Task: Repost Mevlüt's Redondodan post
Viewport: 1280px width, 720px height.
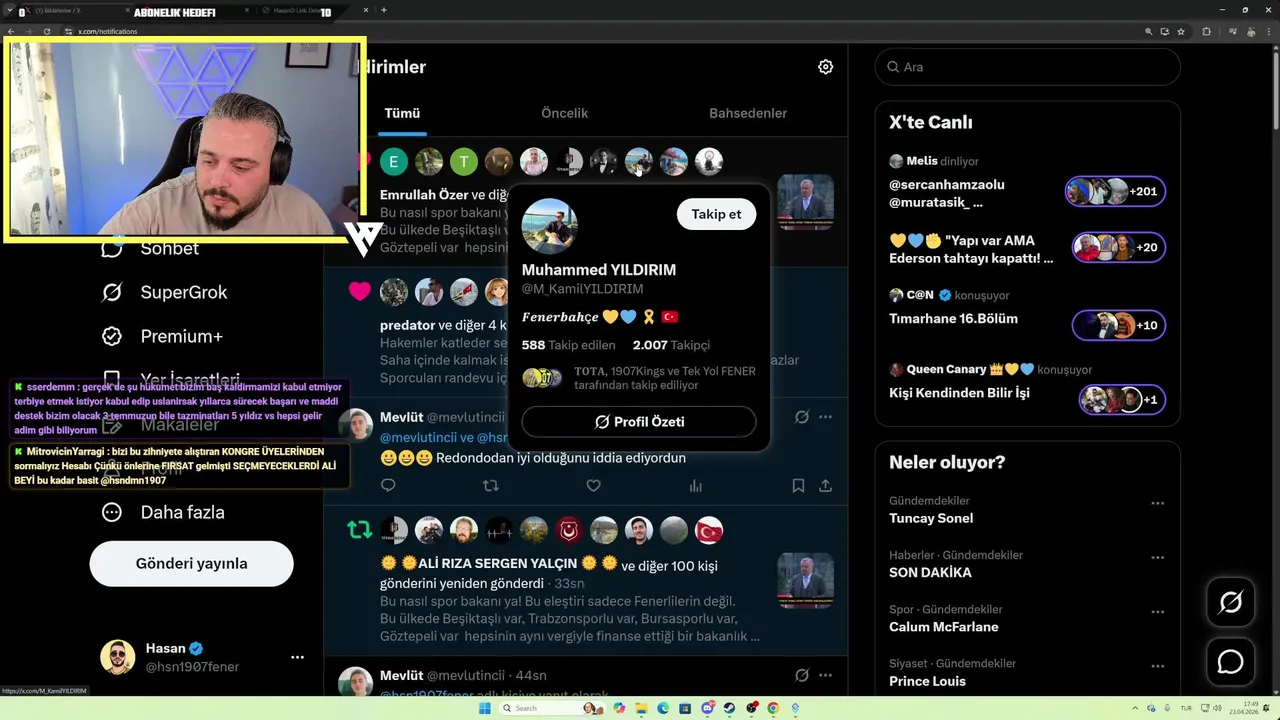Action: [x=490, y=486]
